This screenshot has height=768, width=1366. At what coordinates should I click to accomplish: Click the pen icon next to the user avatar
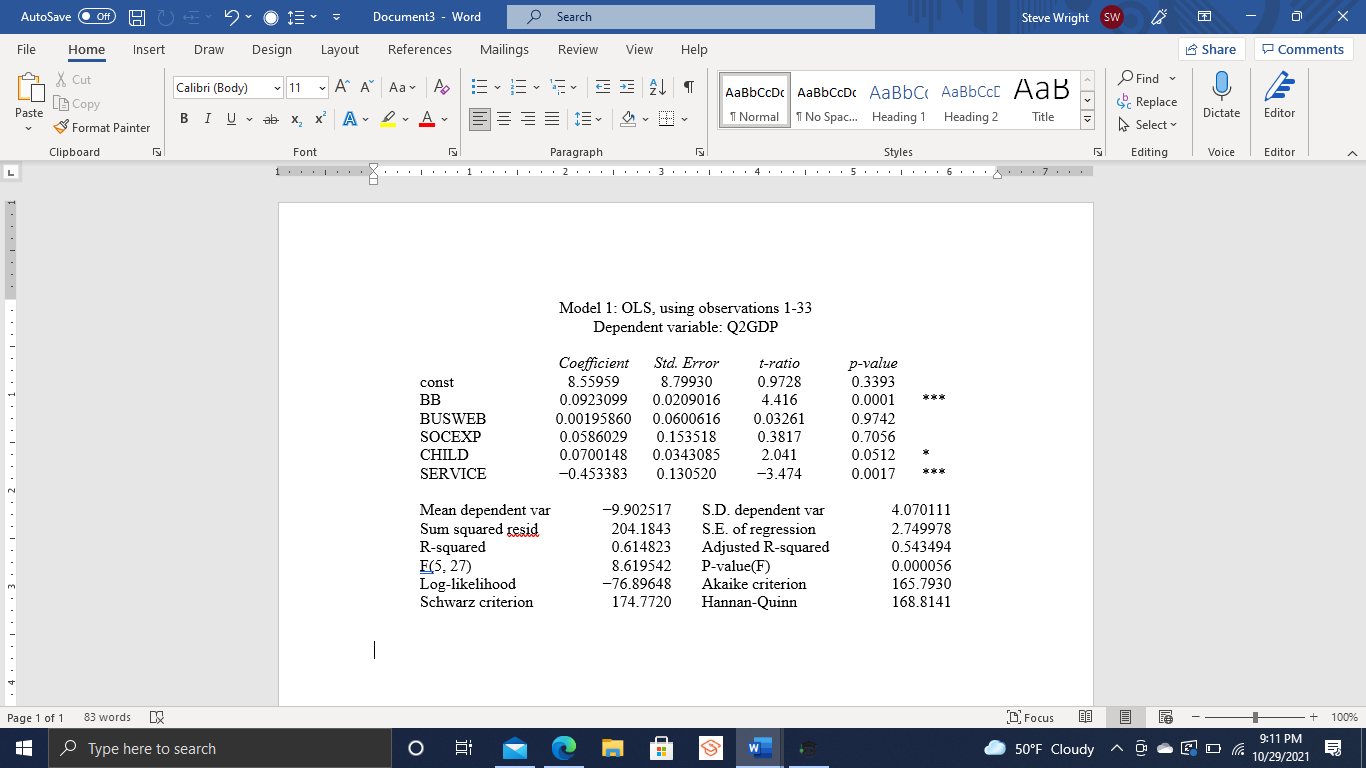pyautogui.click(x=1160, y=17)
